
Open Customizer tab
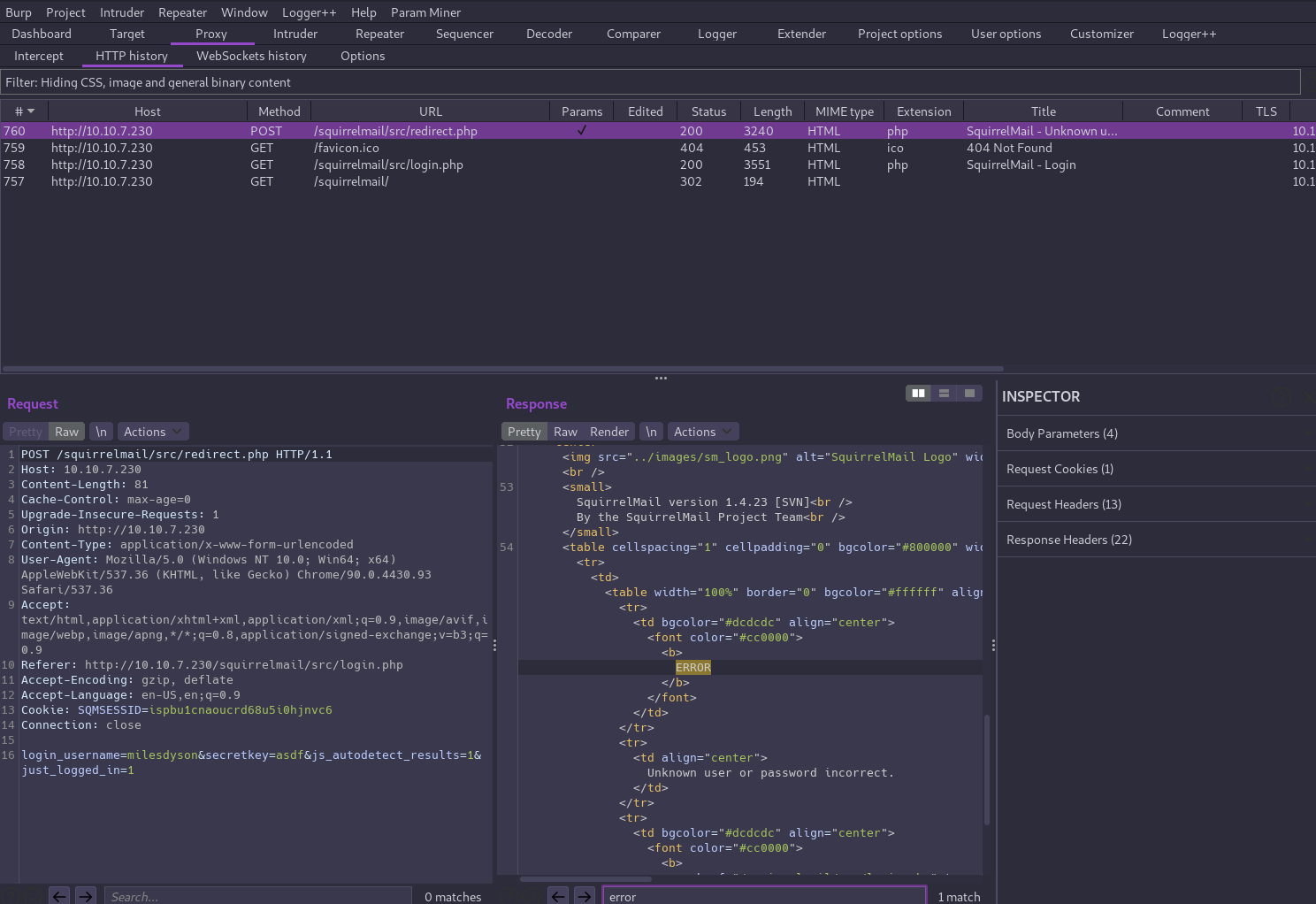pyautogui.click(x=1101, y=34)
